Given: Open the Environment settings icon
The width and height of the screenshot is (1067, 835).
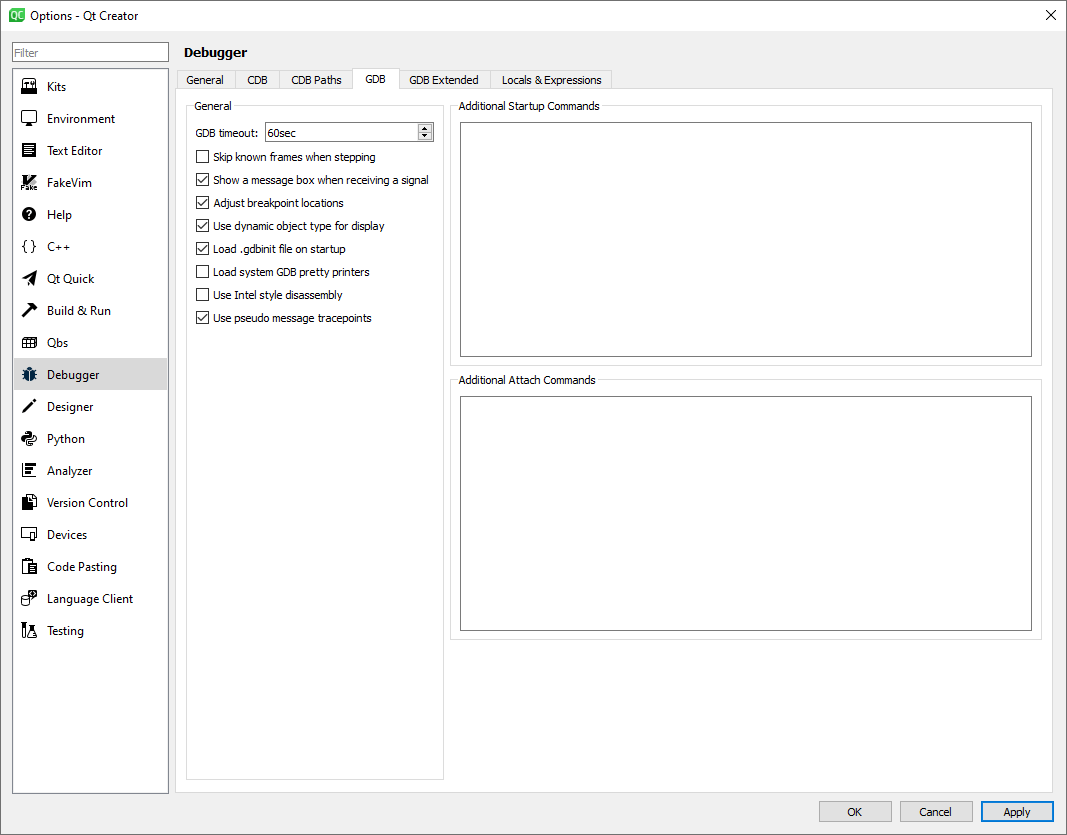Looking at the screenshot, I should pyautogui.click(x=28, y=118).
